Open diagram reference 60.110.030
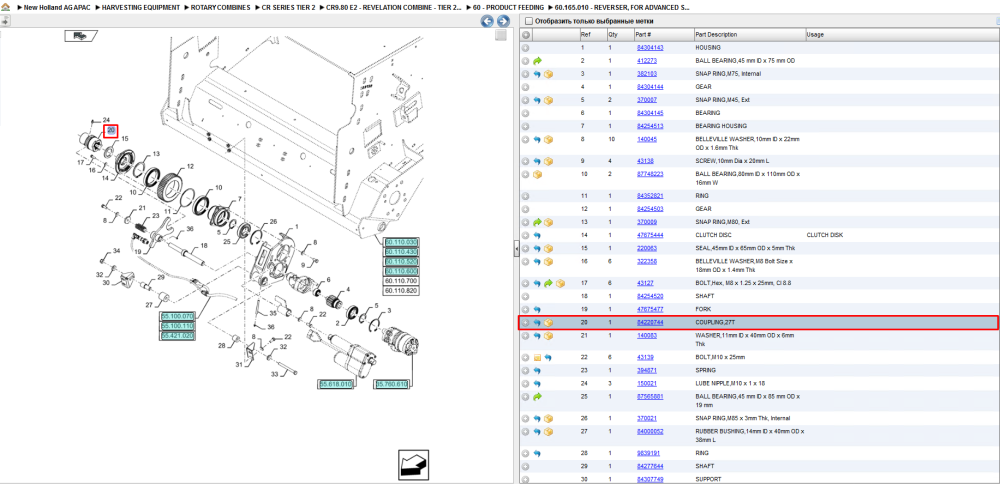This screenshot has height=484, width=1000. (401, 242)
